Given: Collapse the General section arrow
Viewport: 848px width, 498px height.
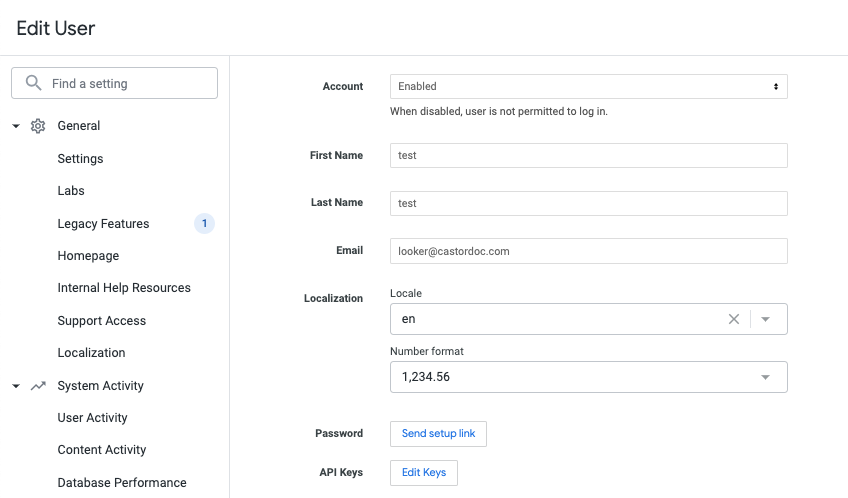Looking at the screenshot, I should pyautogui.click(x=16, y=126).
